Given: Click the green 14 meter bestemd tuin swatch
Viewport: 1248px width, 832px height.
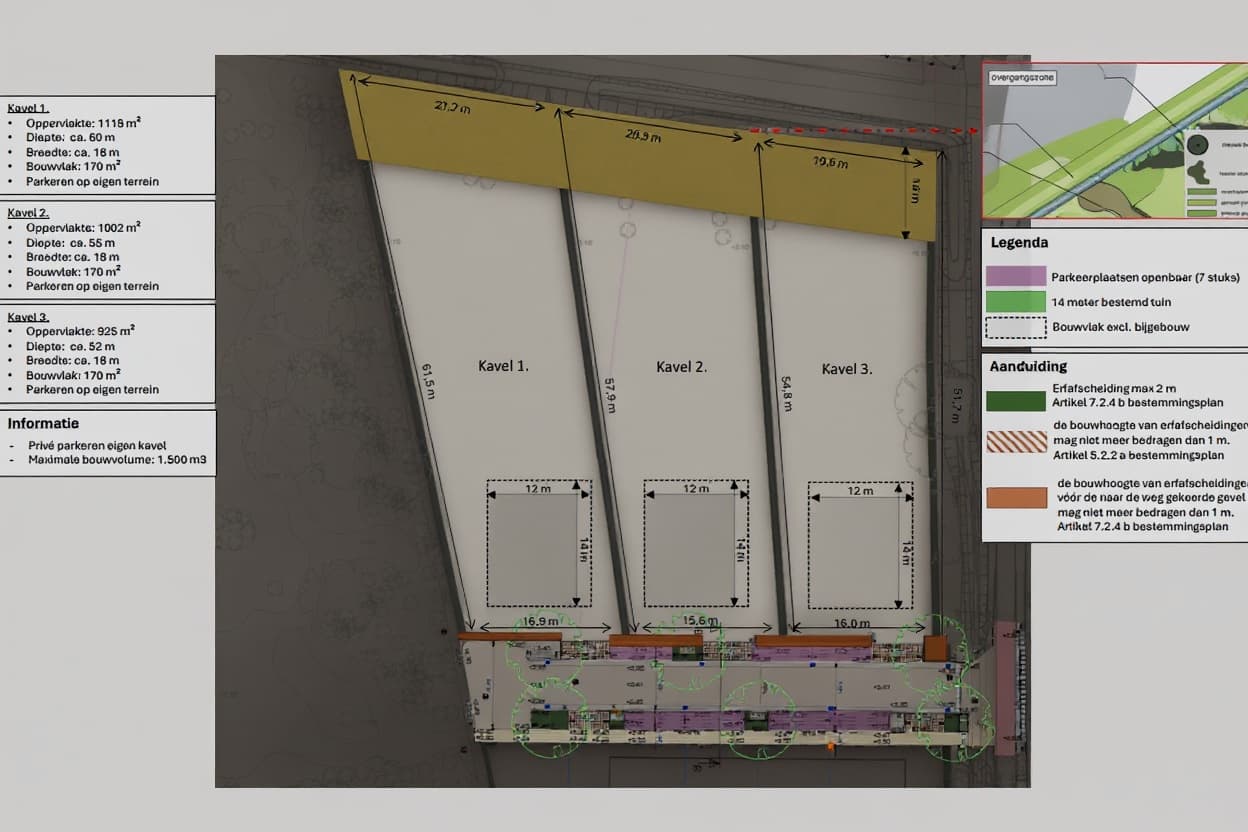Looking at the screenshot, I should pyautogui.click(x=1015, y=302).
